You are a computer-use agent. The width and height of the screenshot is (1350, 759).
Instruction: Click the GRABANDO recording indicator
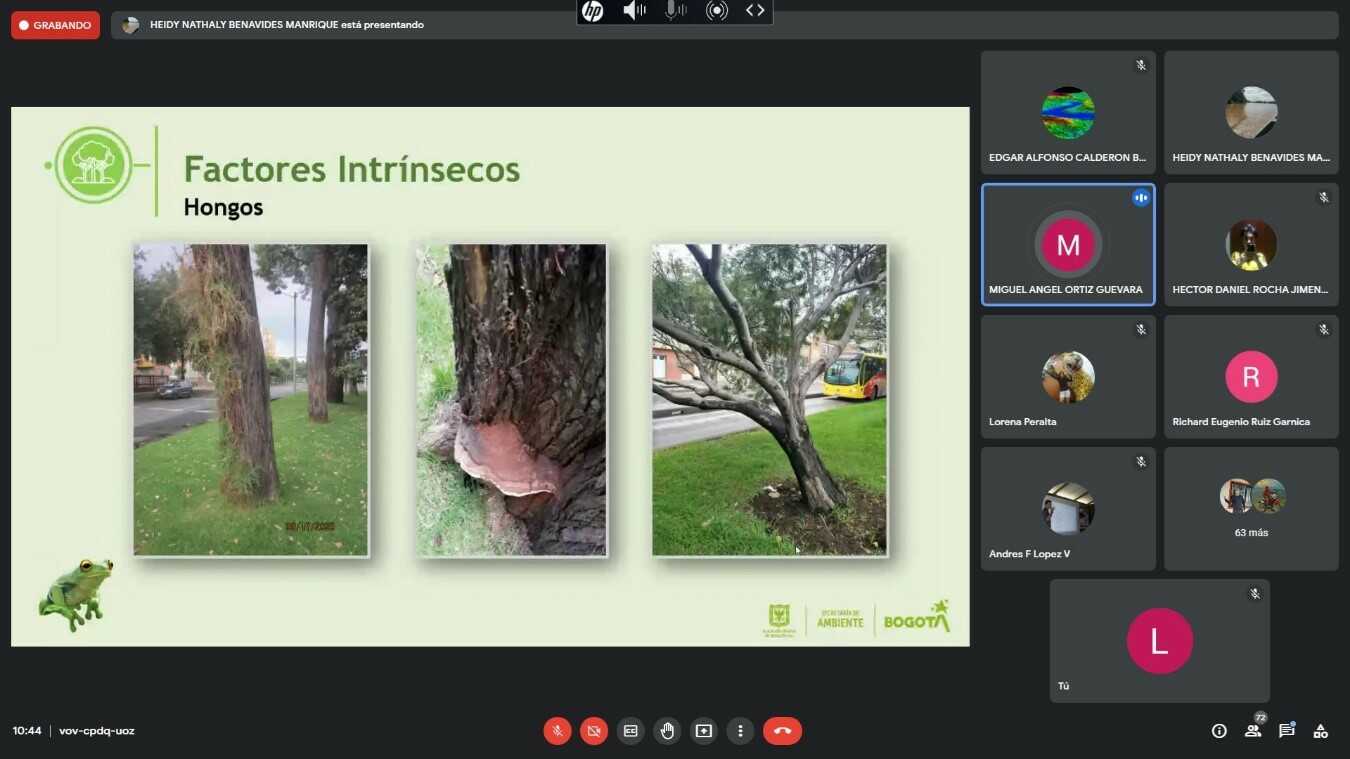55,25
